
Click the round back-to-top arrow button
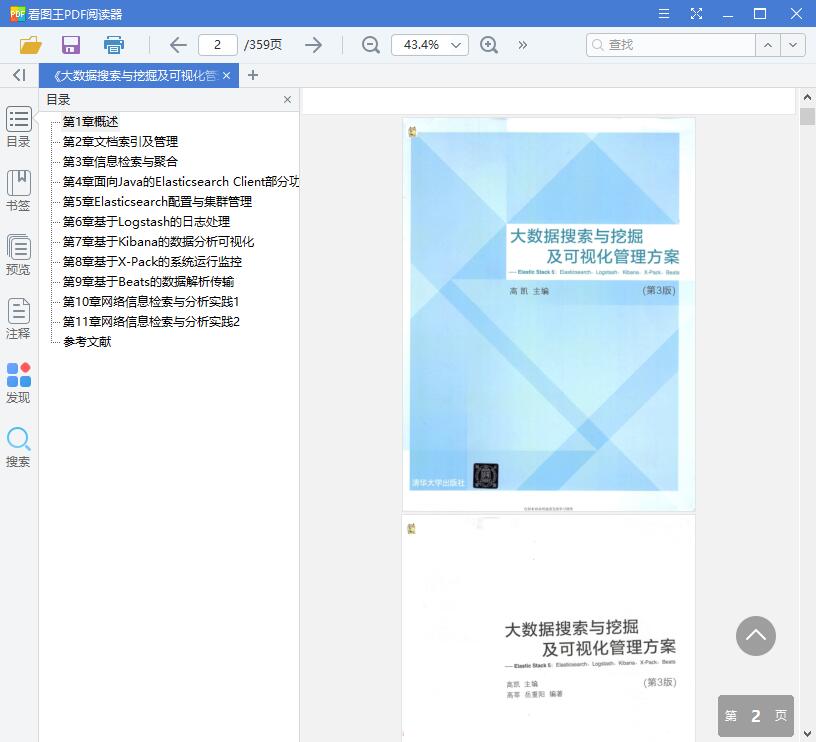coord(756,636)
